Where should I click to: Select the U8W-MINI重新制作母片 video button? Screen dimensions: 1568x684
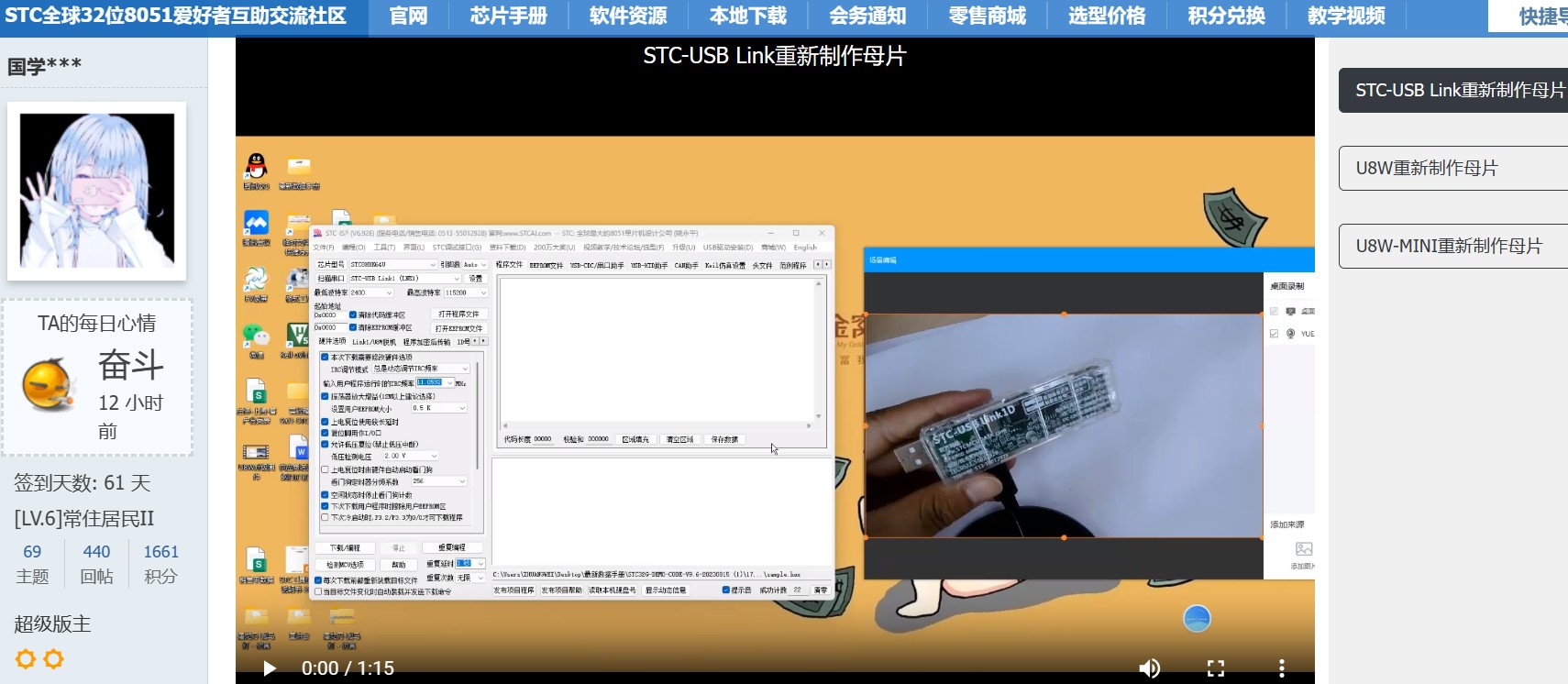click(x=1453, y=247)
